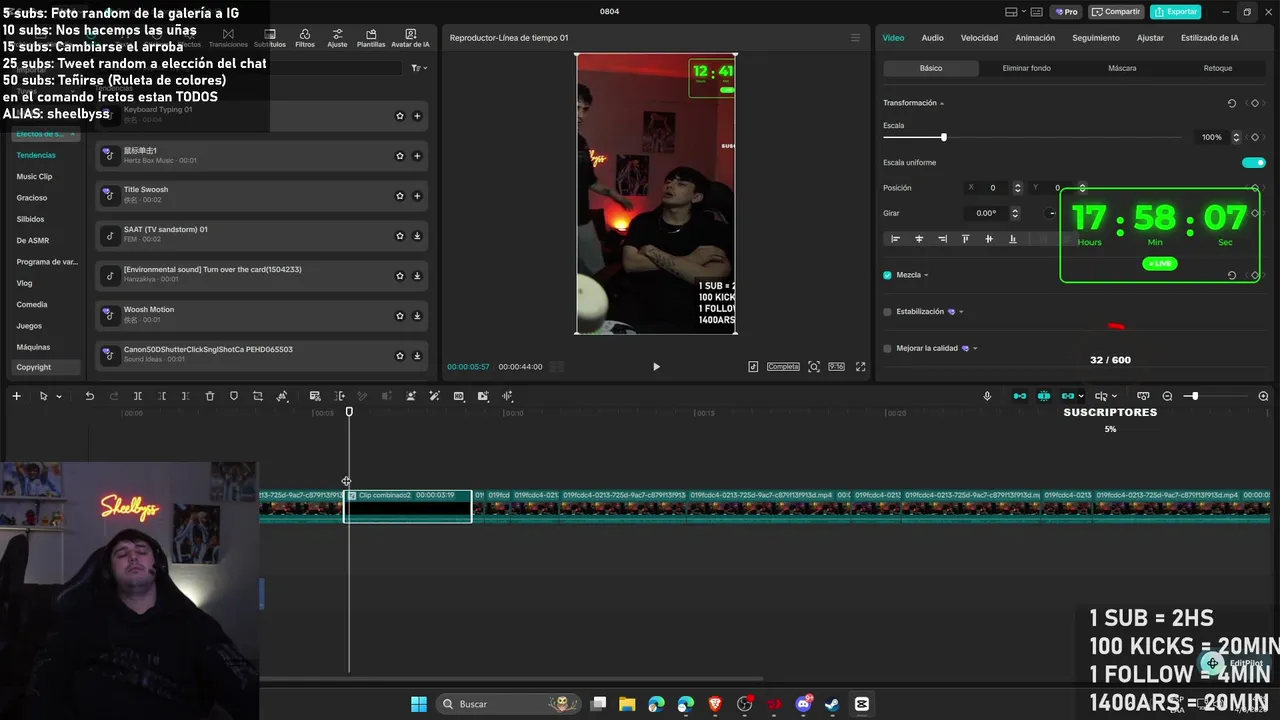Favorite the Title Swoosh sound

(400, 196)
